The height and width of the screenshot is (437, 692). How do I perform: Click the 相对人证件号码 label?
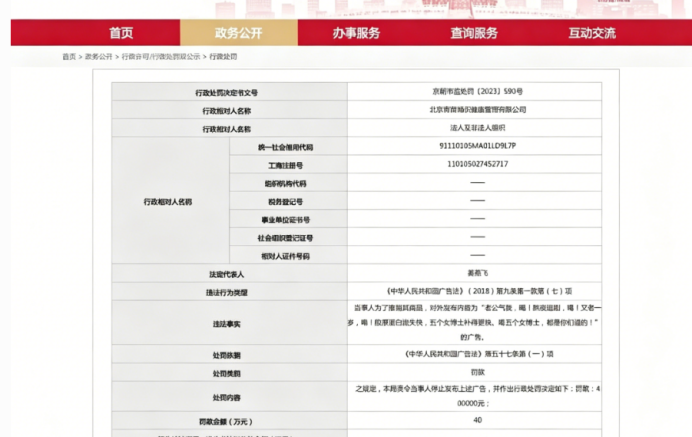[x=286, y=256]
